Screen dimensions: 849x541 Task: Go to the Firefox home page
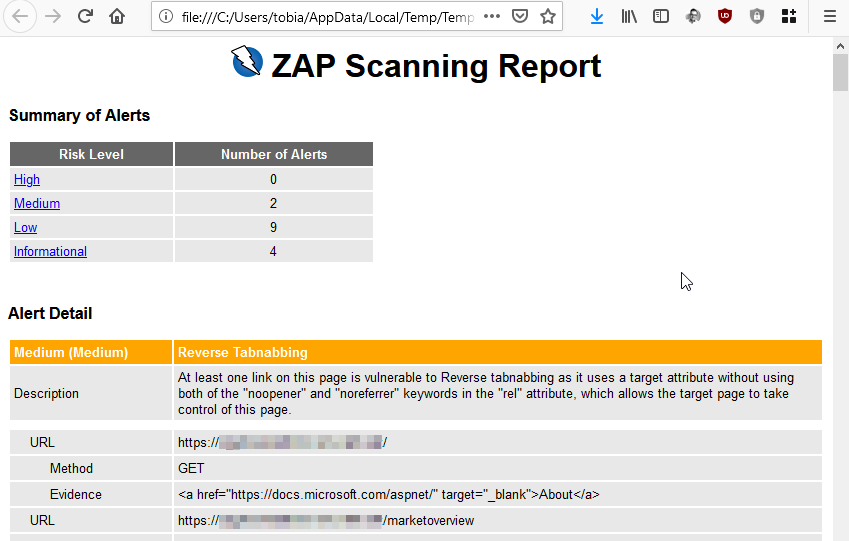point(117,16)
